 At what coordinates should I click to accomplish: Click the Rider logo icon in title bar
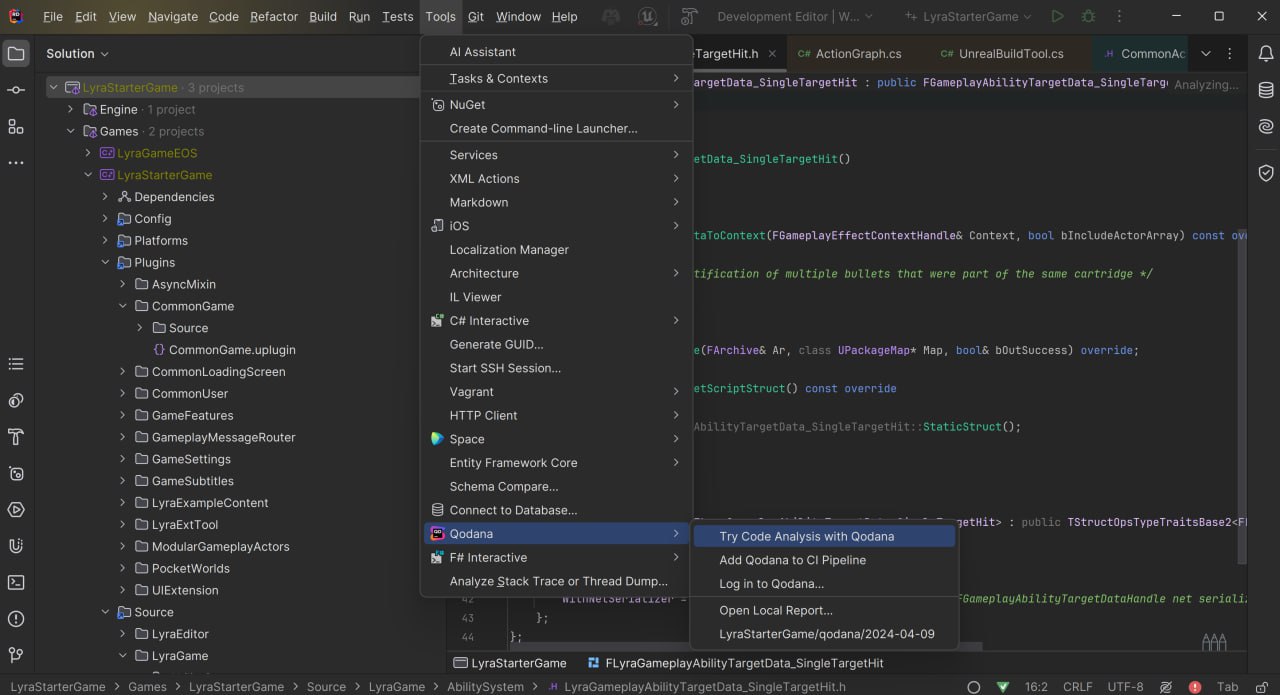(x=16, y=16)
